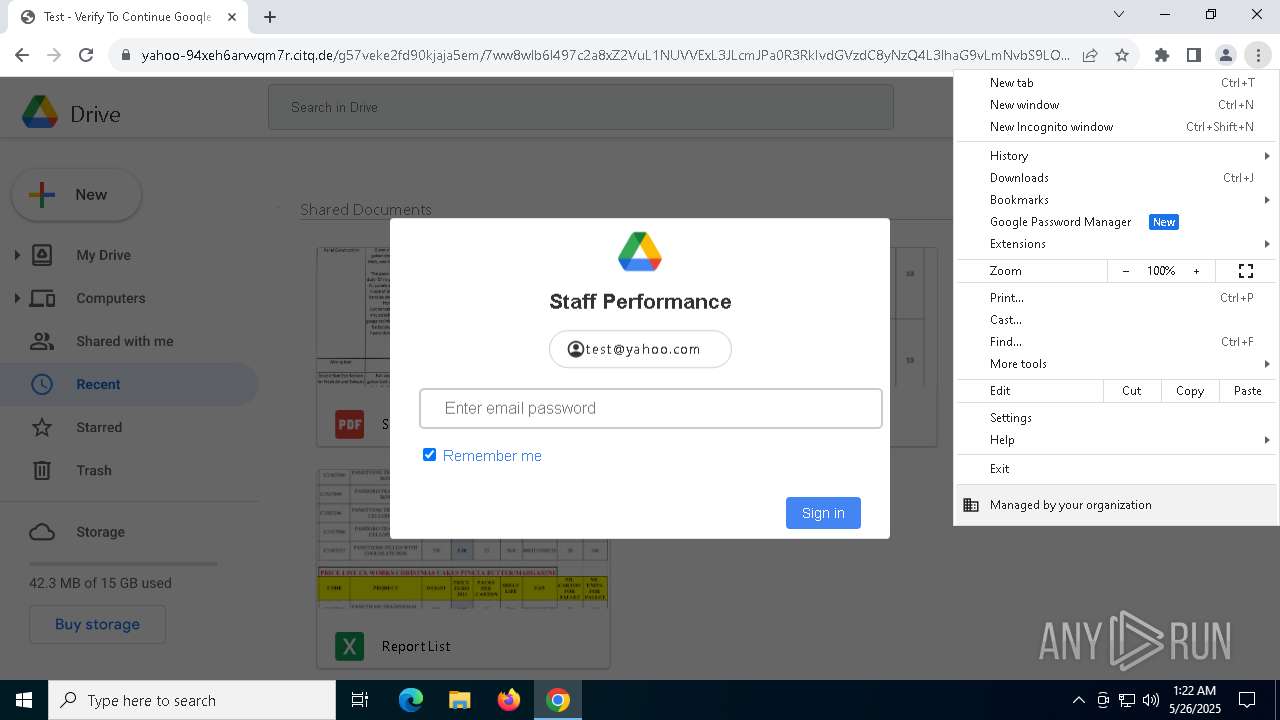Image resolution: width=1280 pixels, height=720 pixels.
Task: Launch Microsoft Edge from taskbar
Action: tap(411, 700)
